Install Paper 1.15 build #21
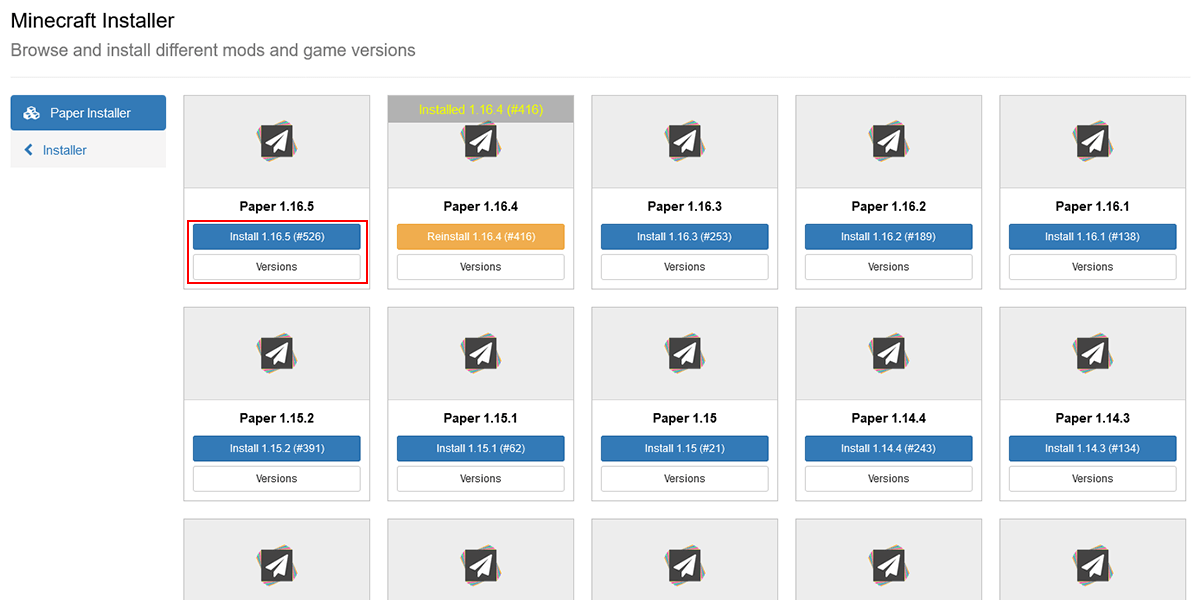This screenshot has width=1200, height=600. point(685,449)
